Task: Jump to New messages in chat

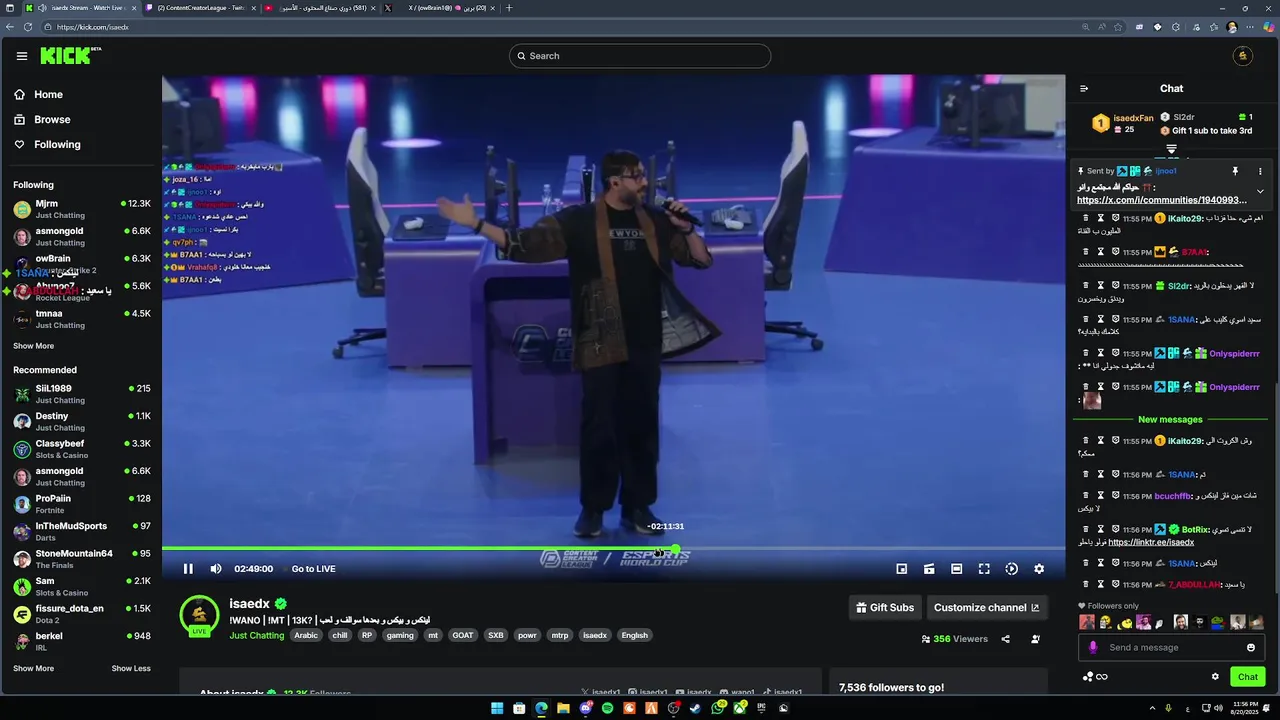Action: [1170, 420]
